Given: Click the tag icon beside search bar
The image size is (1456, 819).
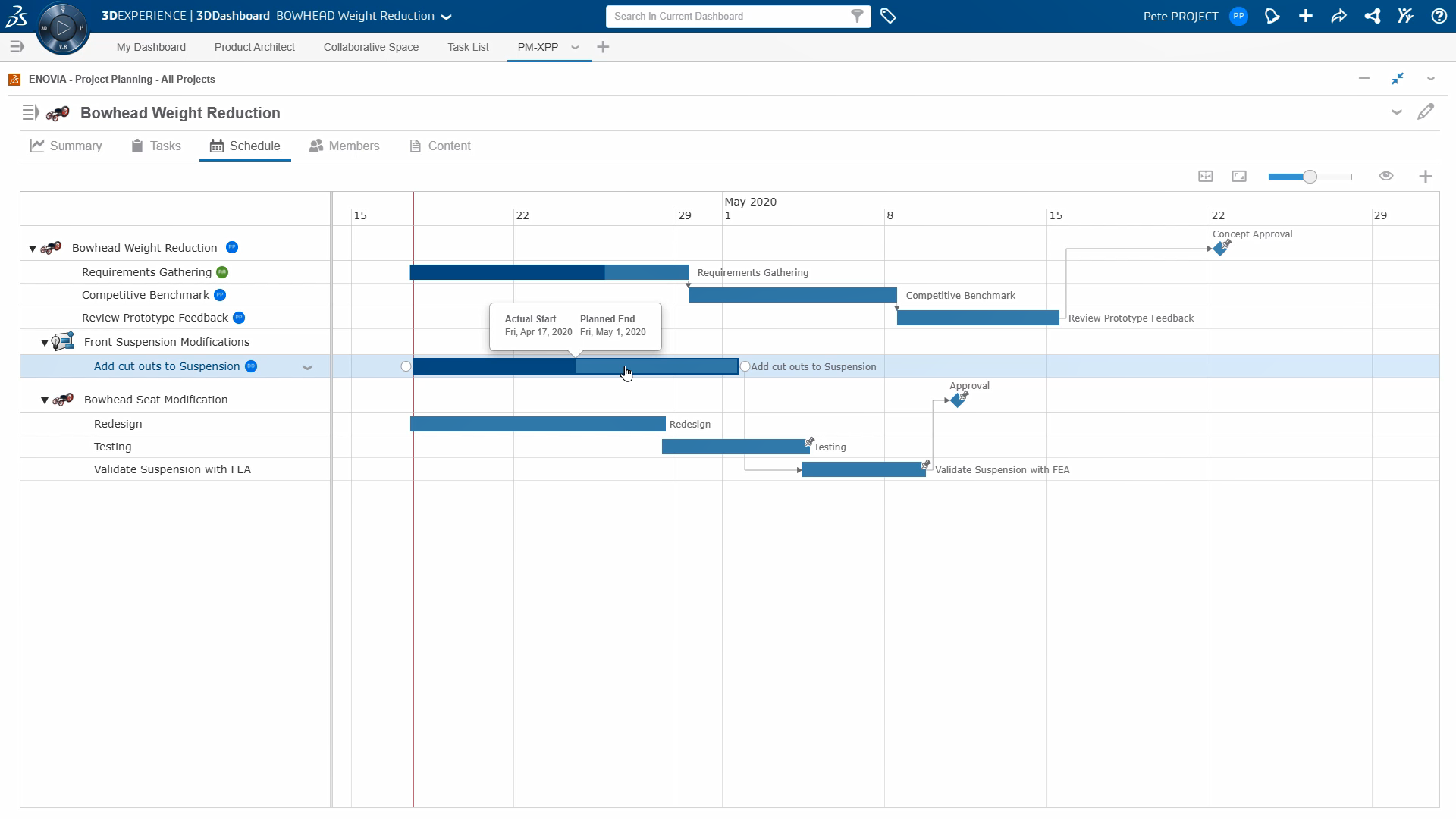Looking at the screenshot, I should point(888,16).
